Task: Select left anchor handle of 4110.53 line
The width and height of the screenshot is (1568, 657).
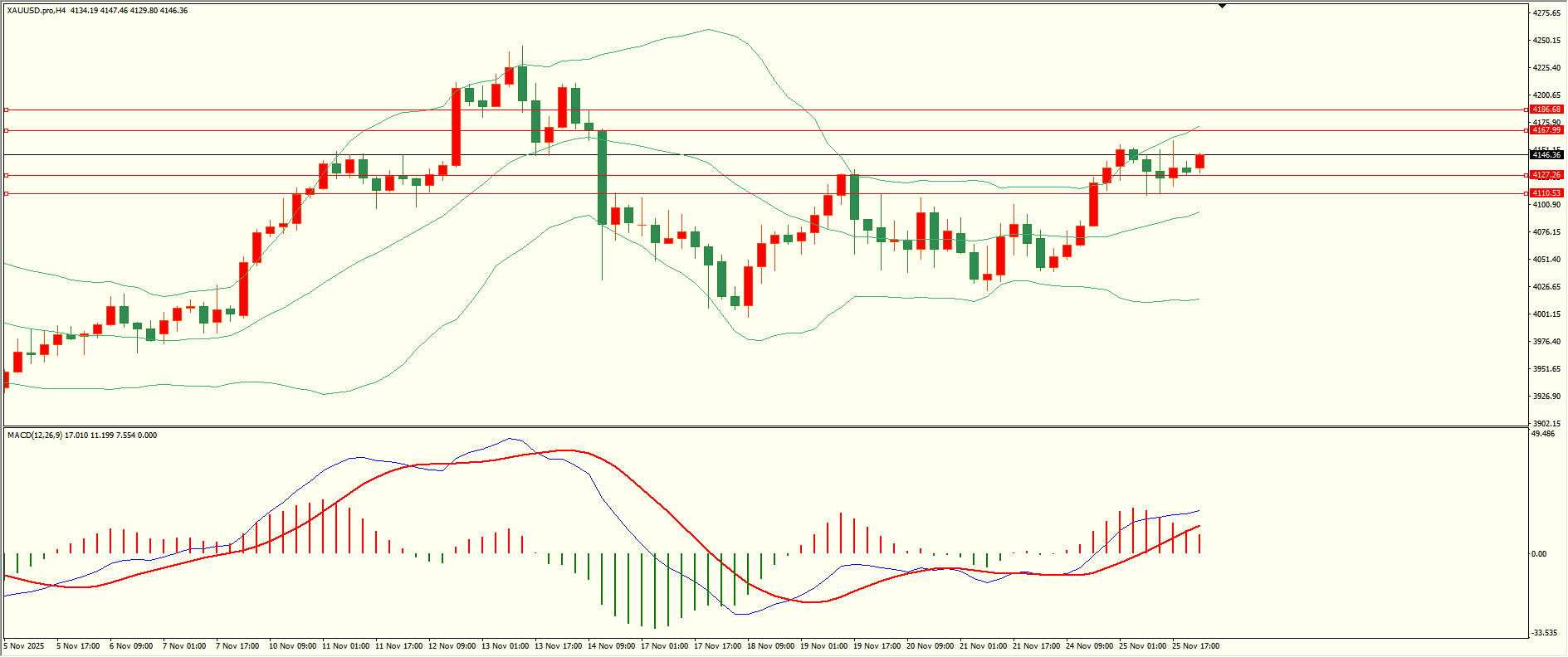Action: point(7,193)
